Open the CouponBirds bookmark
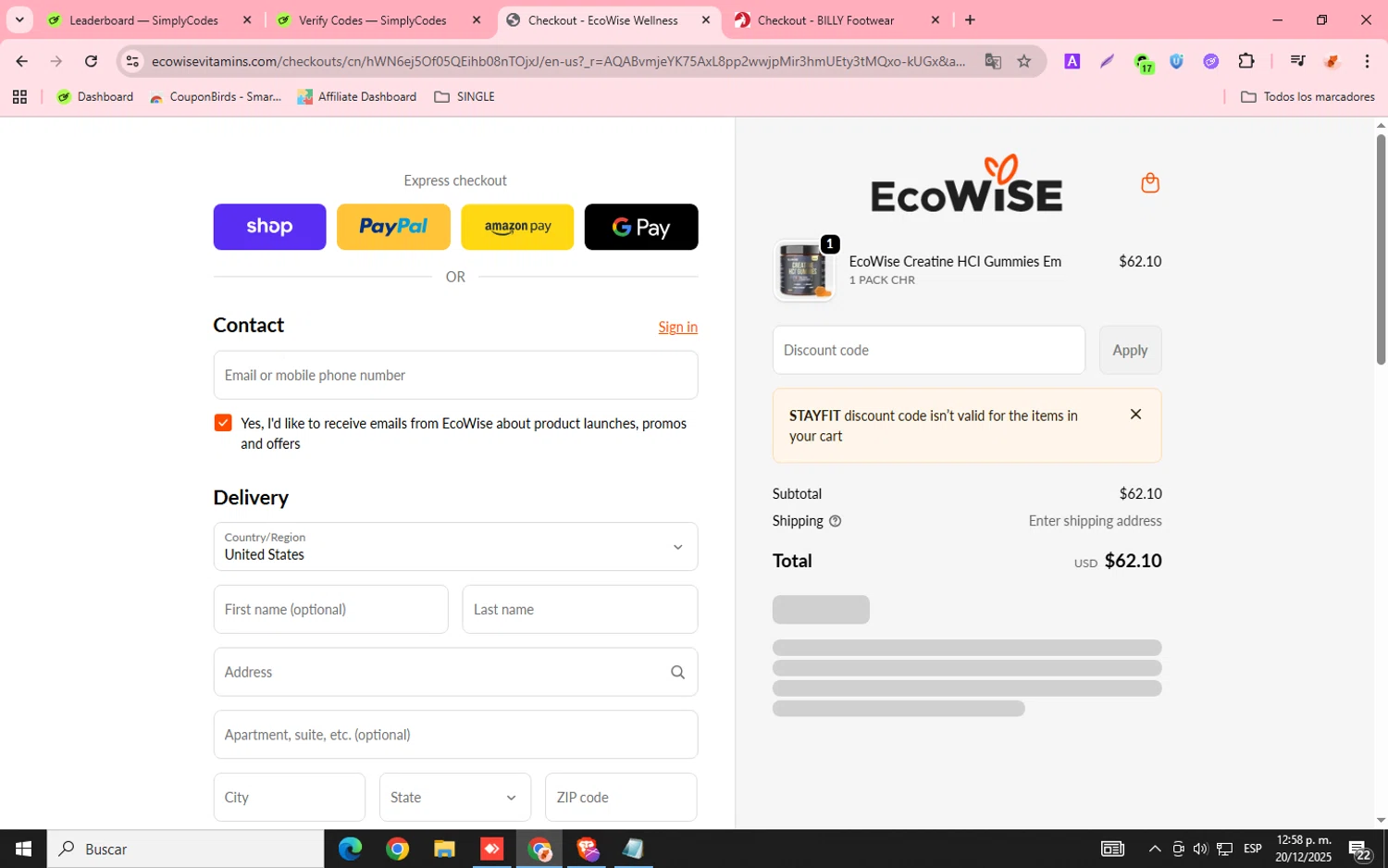 pyautogui.click(x=216, y=96)
